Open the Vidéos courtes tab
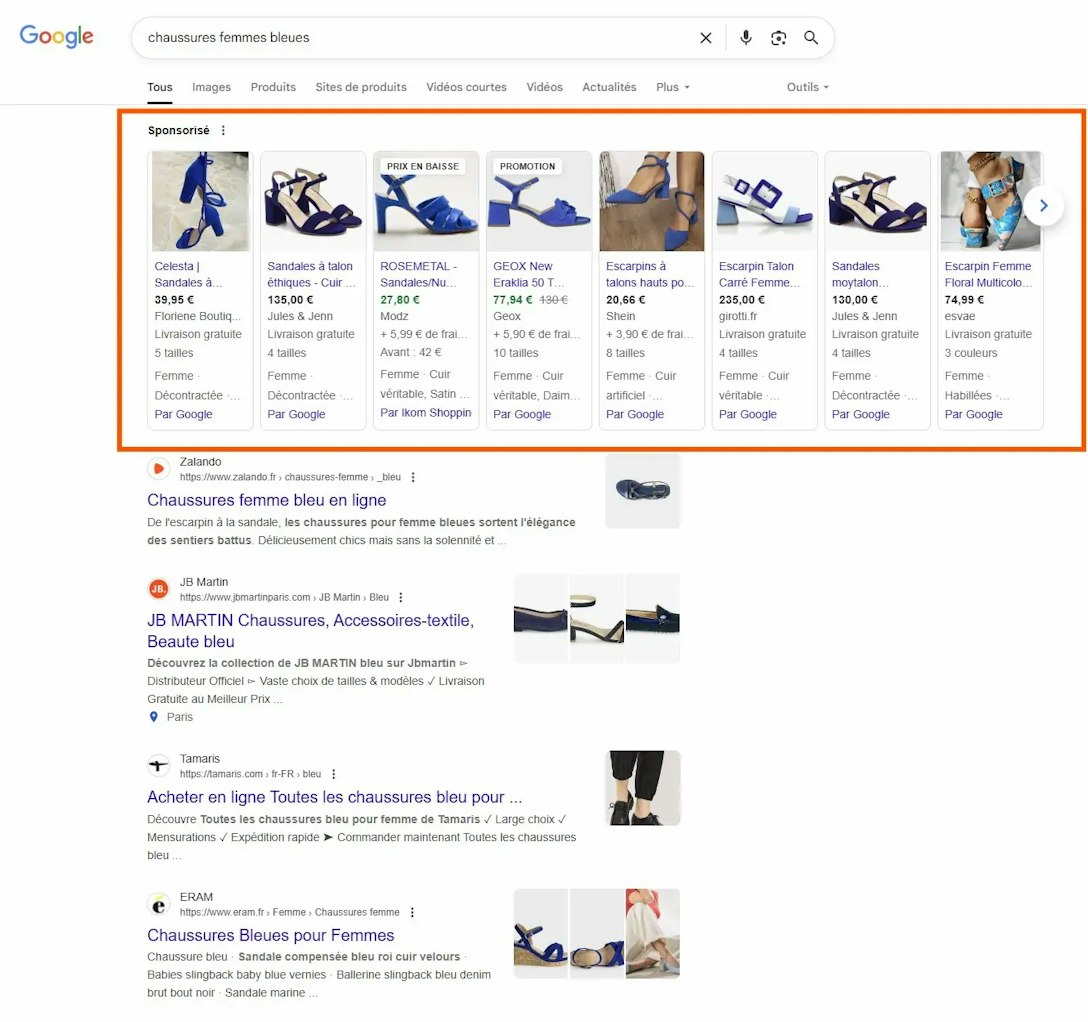Image resolution: width=1088 pixels, height=1022 pixels. (466, 87)
